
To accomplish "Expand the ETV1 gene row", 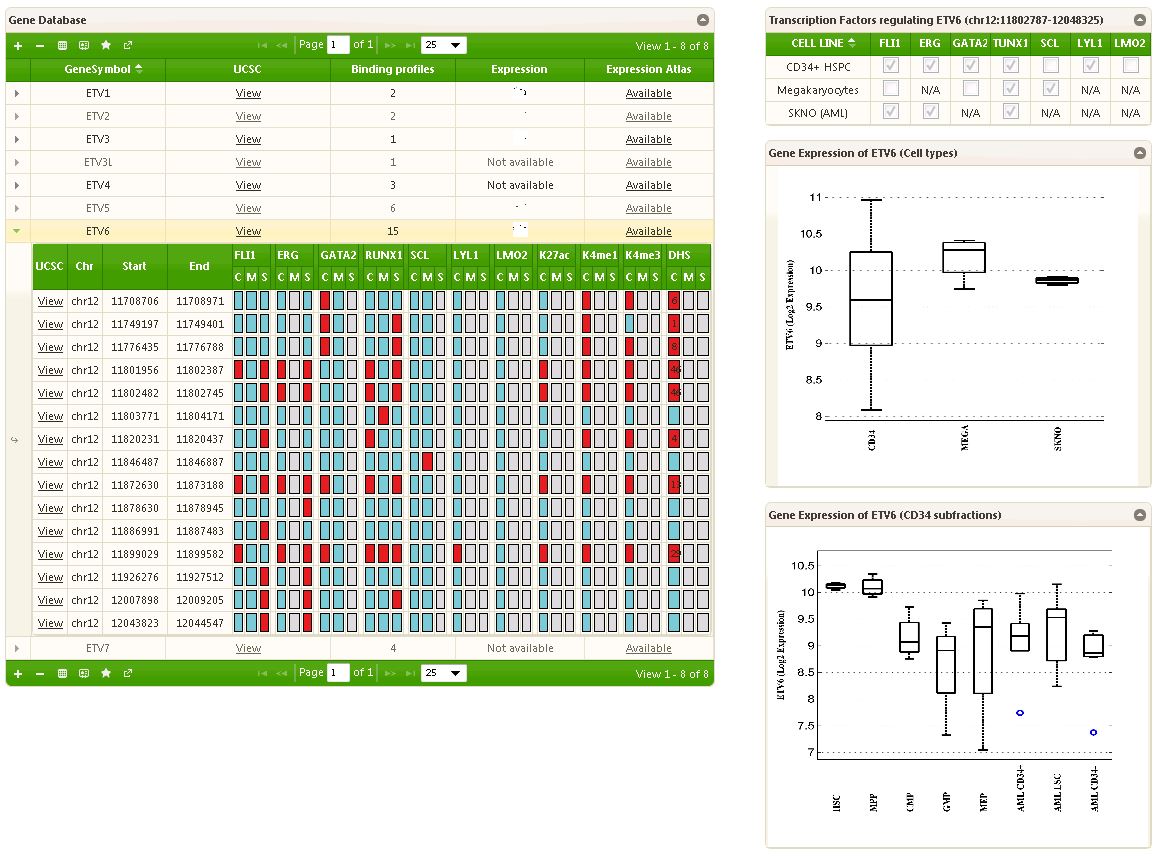I will click(17, 93).
